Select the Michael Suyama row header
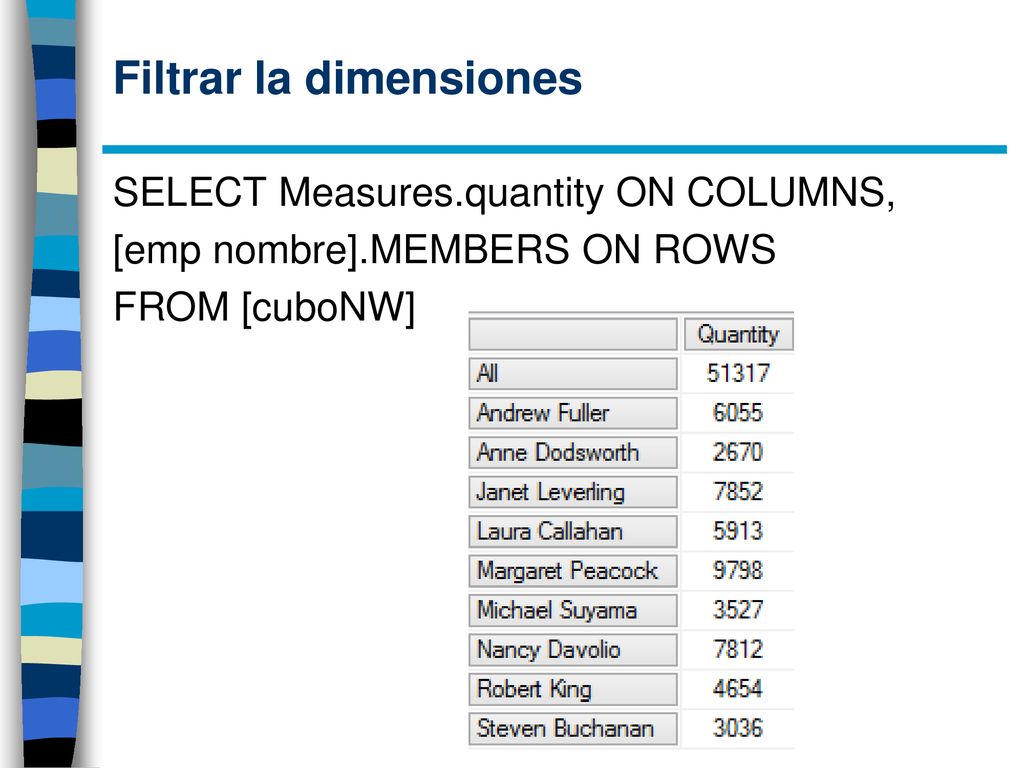Screen dimensions: 1024x768 (573, 611)
